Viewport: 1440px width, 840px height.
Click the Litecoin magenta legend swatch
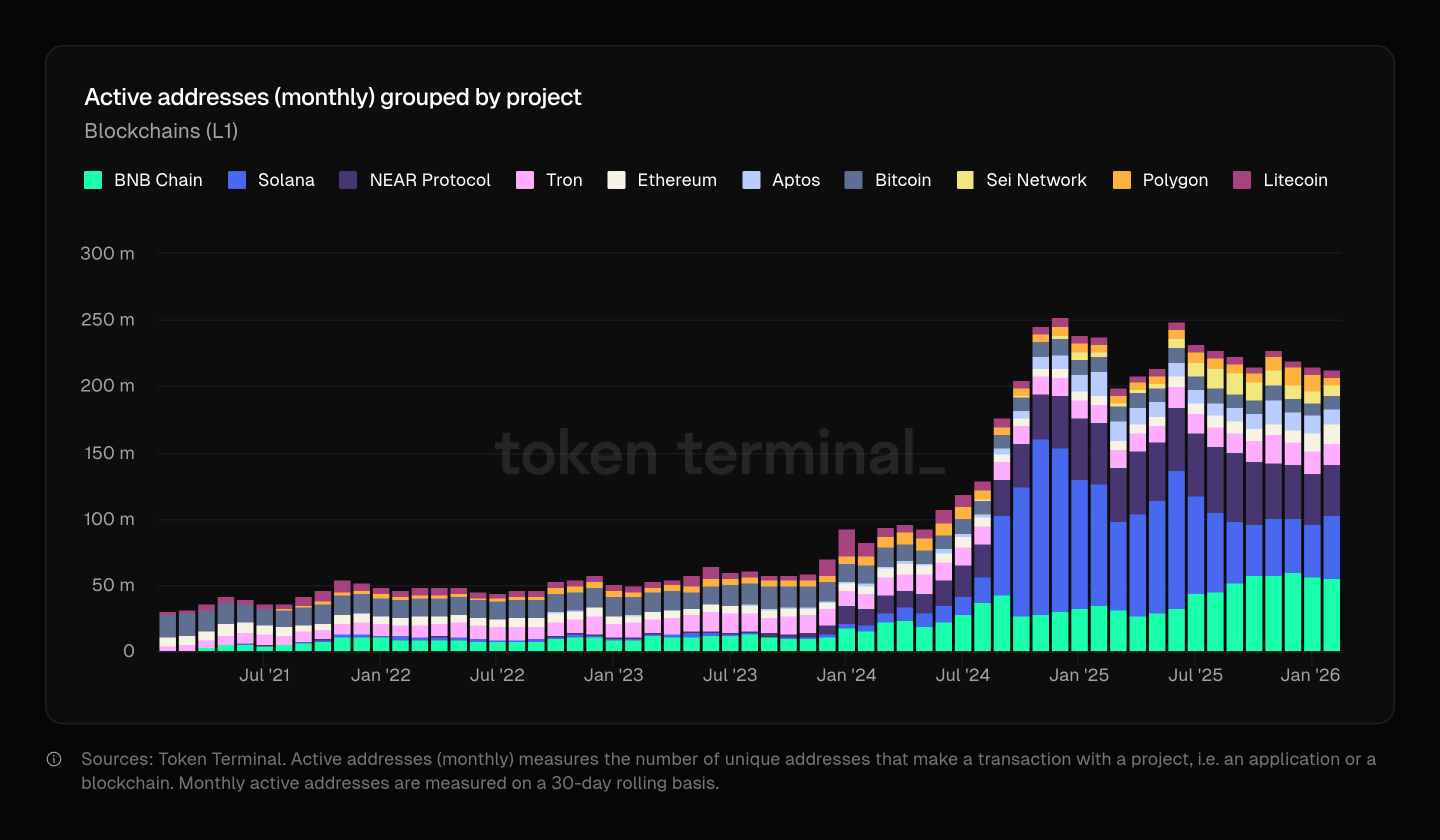tap(1241, 180)
